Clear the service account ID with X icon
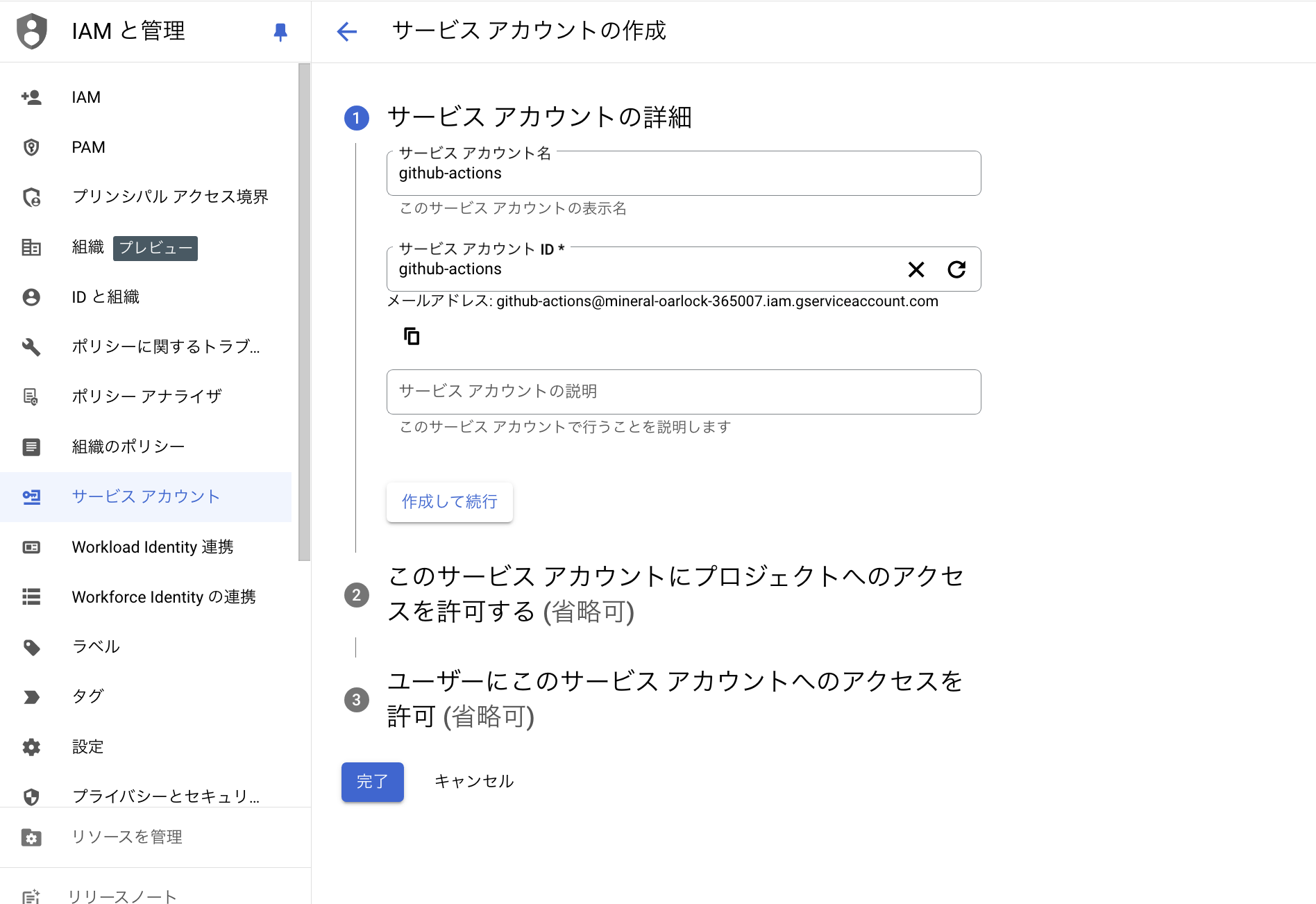This screenshot has width=1316, height=904. (x=916, y=269)
